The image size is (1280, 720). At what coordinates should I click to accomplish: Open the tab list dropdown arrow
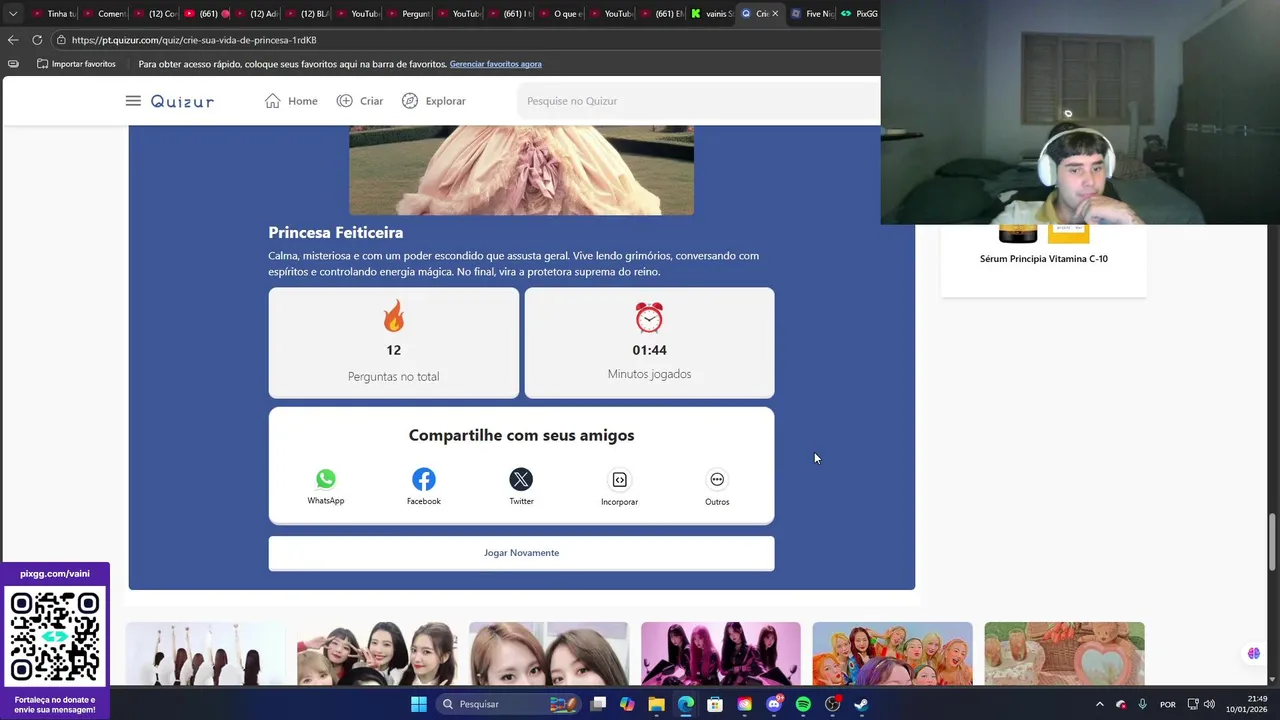(x=13, y=14)
